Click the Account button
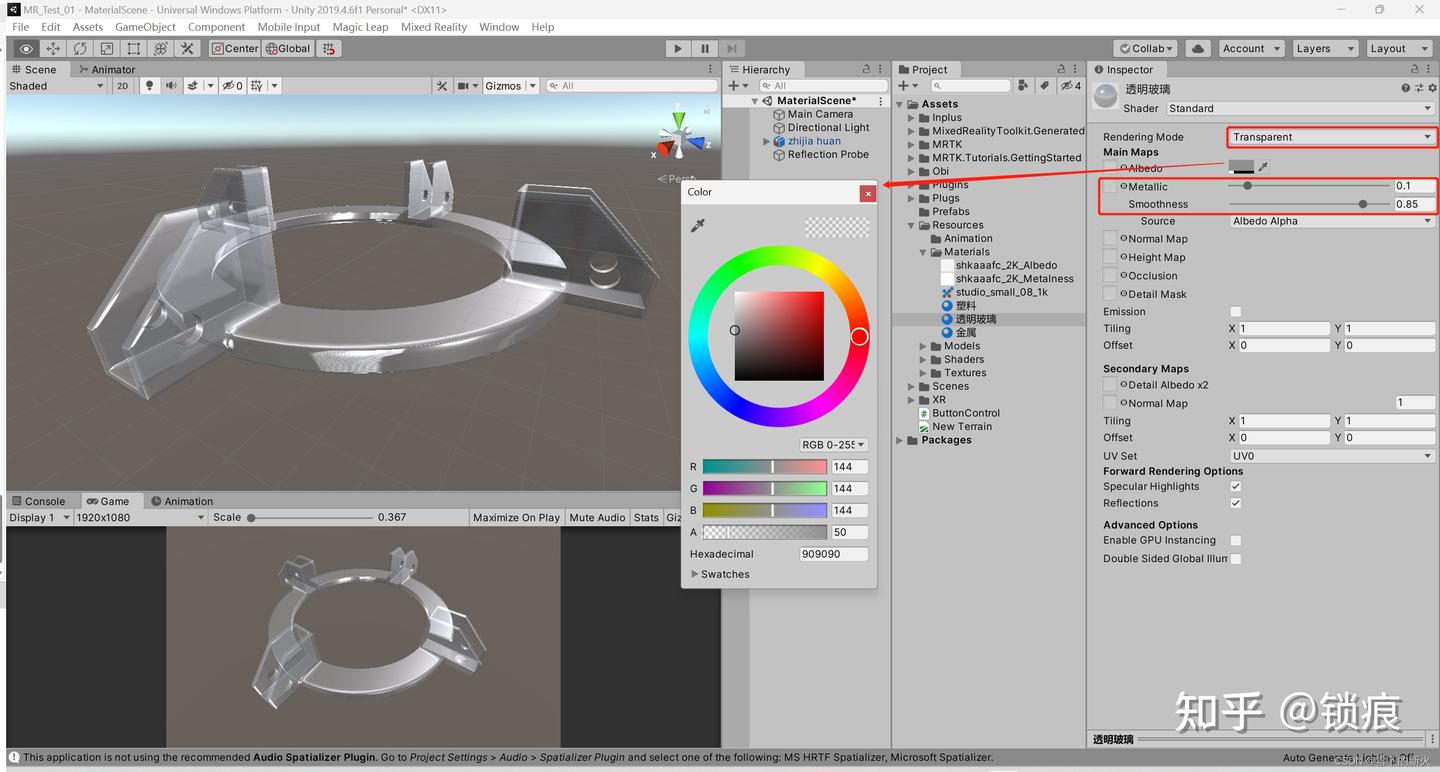 pos(1250,48)
